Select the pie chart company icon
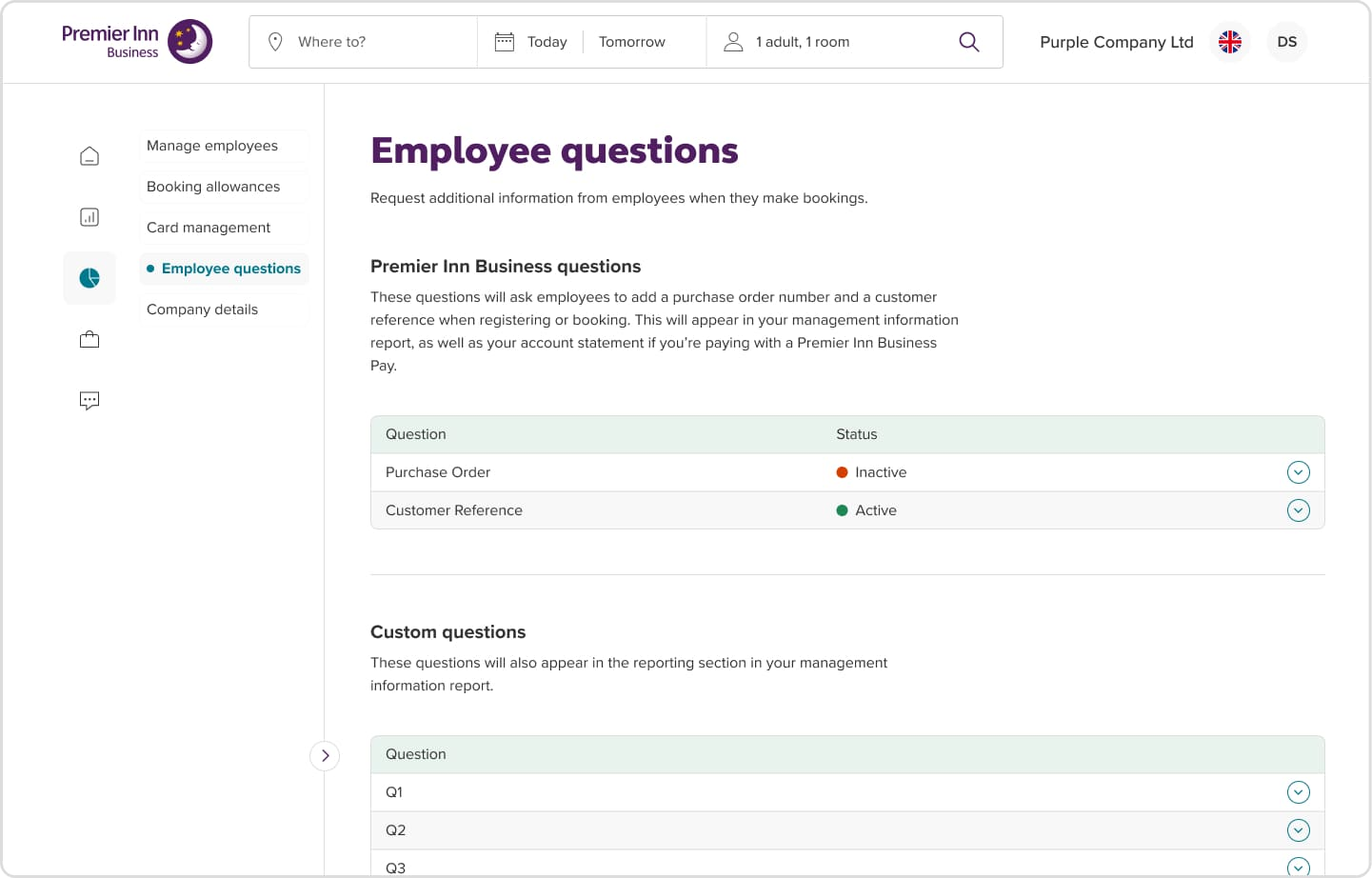 click(x=89, y=278)
